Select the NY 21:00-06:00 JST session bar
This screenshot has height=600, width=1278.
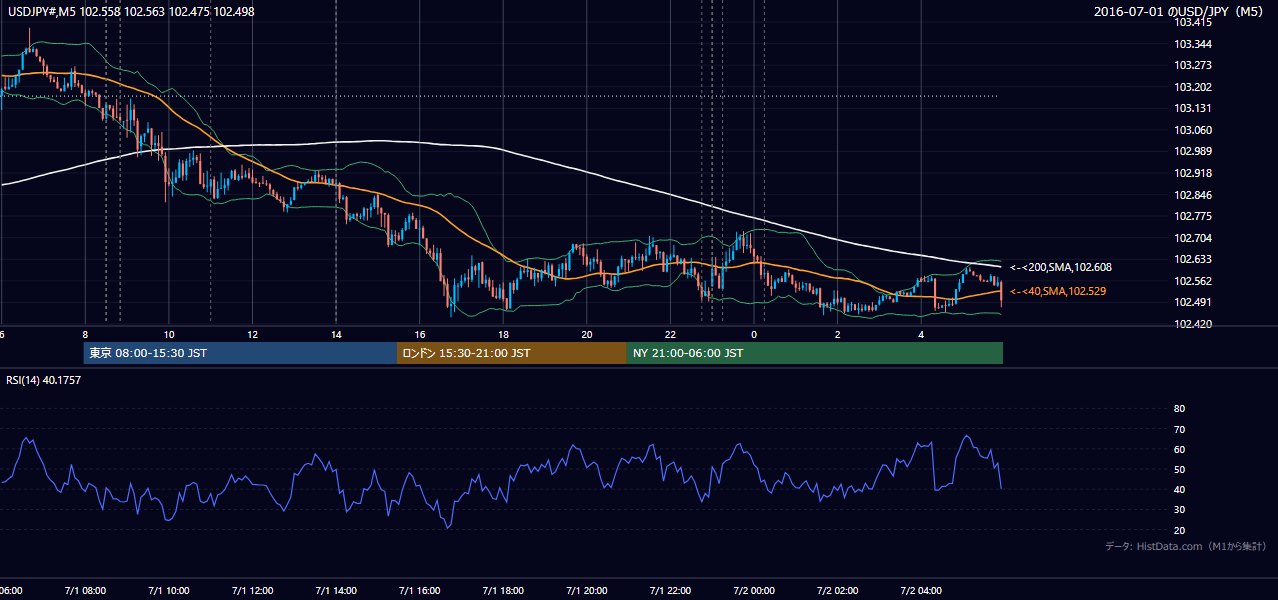[815, 353]
